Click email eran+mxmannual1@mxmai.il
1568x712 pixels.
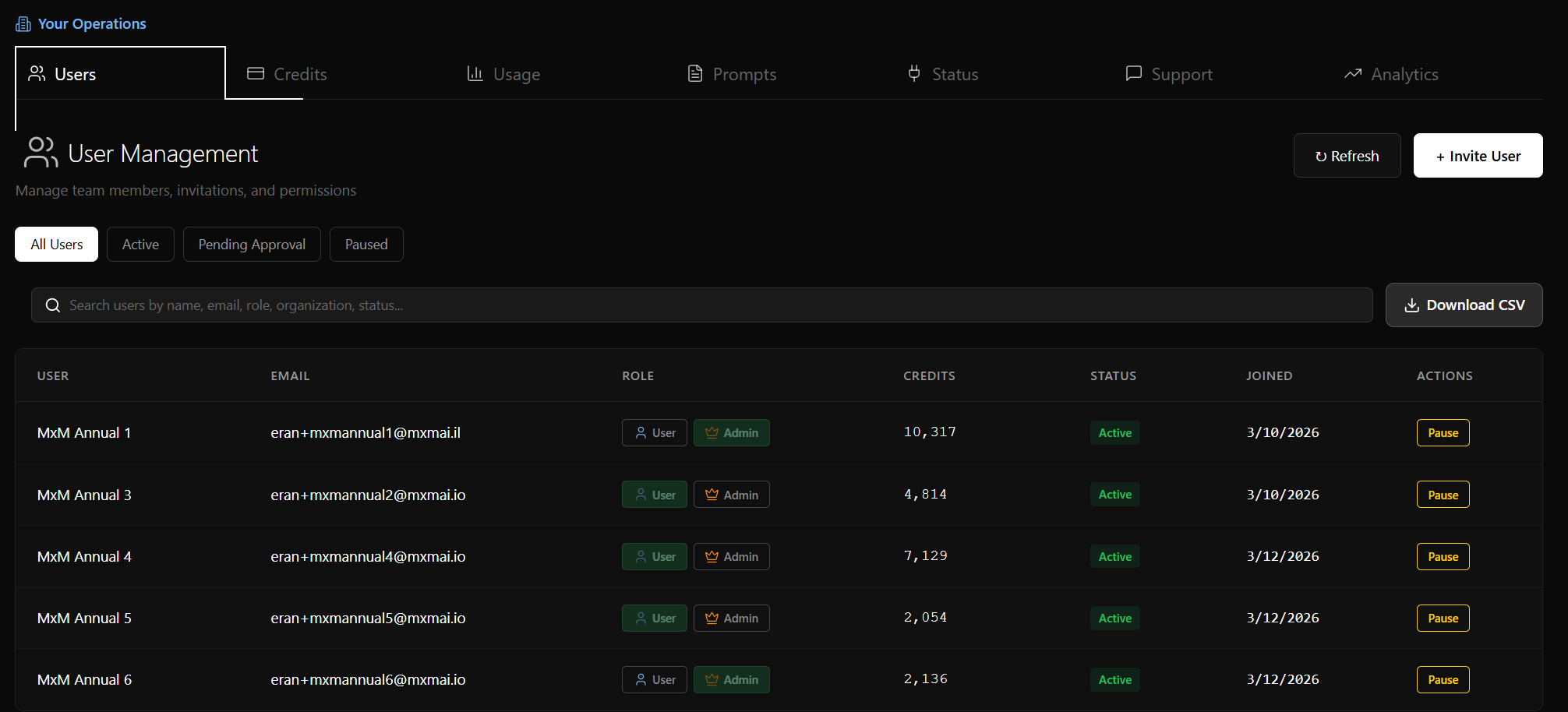pos(366,432)
